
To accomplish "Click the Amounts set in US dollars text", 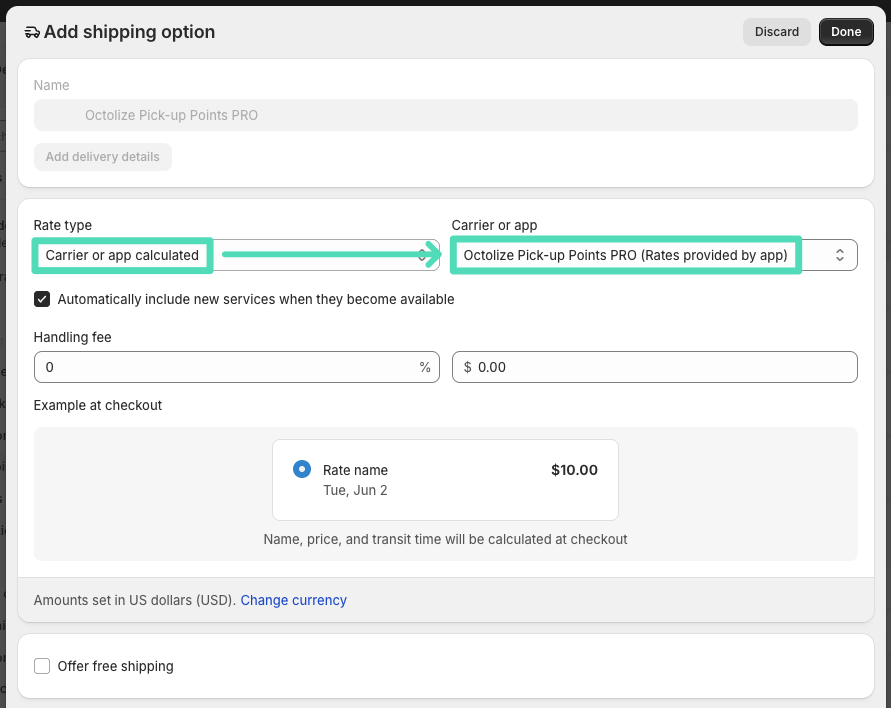I will 135,600.
